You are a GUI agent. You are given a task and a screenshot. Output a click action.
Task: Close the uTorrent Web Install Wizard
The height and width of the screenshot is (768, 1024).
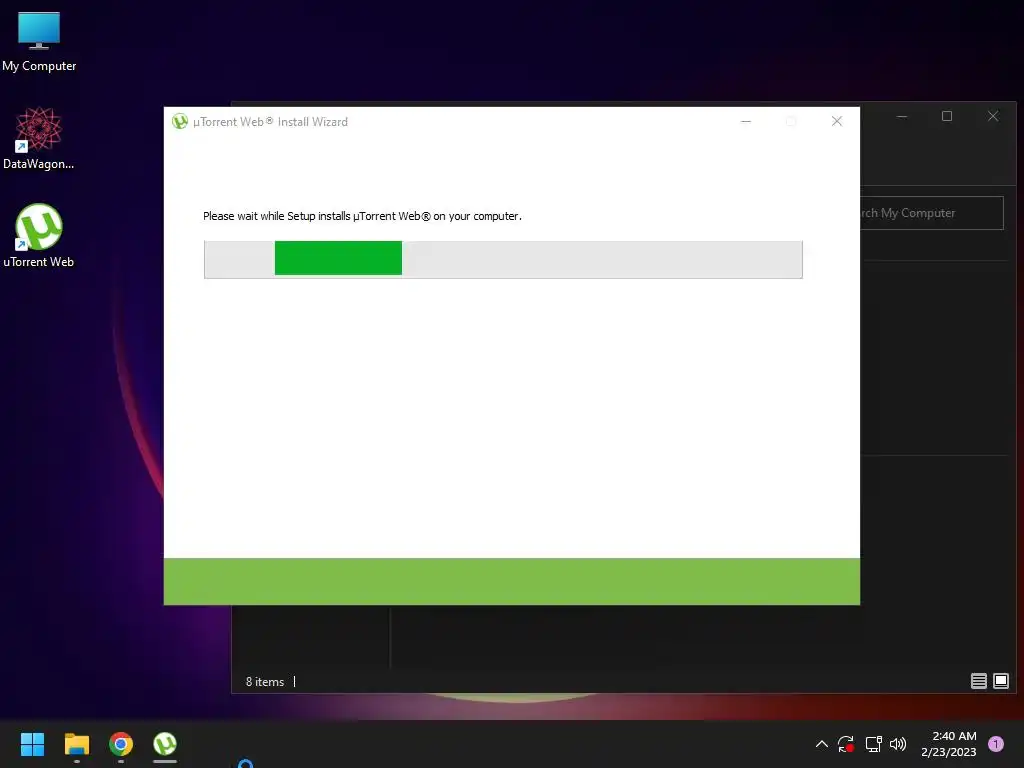coord(837,121)
